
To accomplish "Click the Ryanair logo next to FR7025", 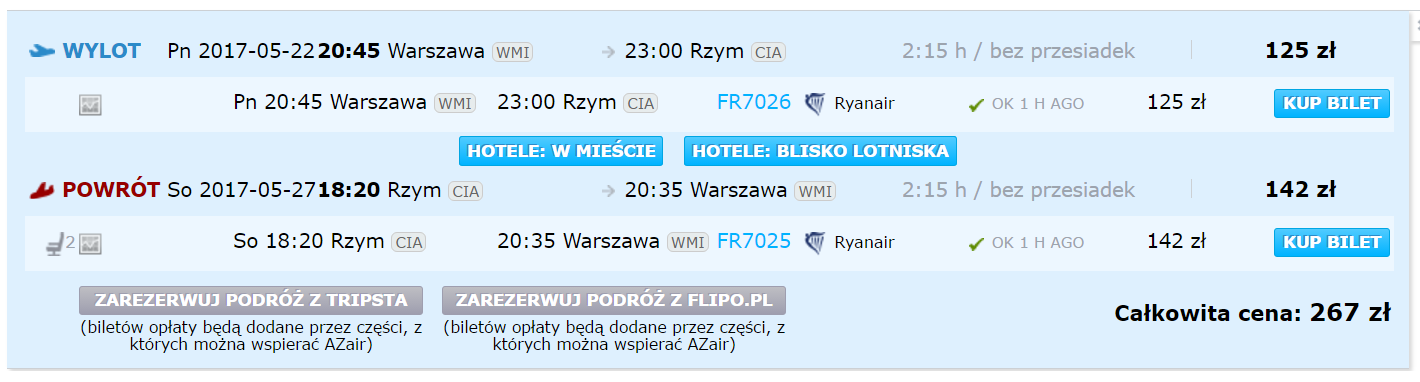I will click(815, 241).
